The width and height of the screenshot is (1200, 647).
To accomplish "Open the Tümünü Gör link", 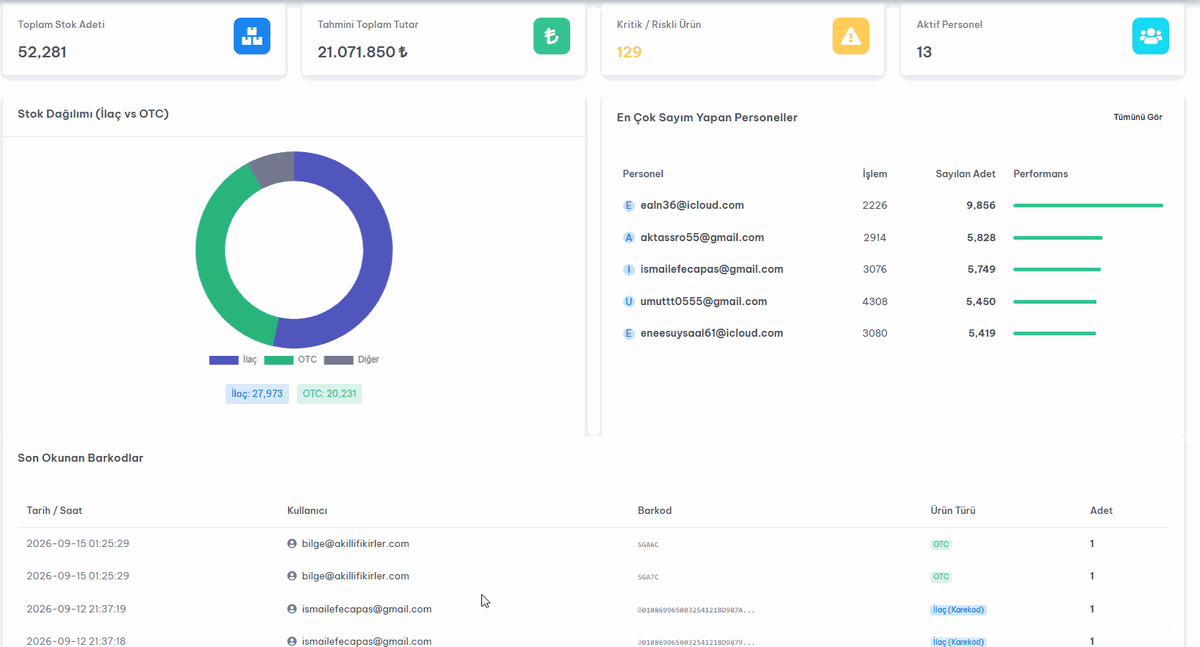I will click(x=1138, y=117).
